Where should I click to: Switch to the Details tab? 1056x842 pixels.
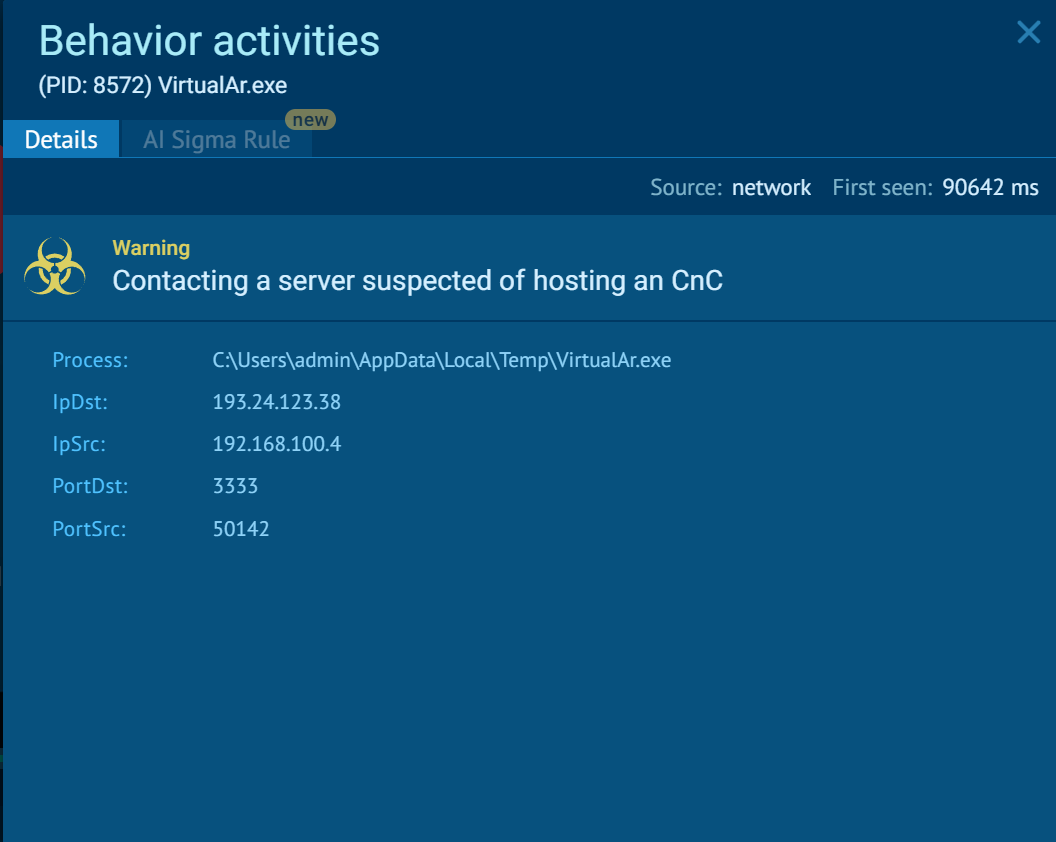point(61,139)
